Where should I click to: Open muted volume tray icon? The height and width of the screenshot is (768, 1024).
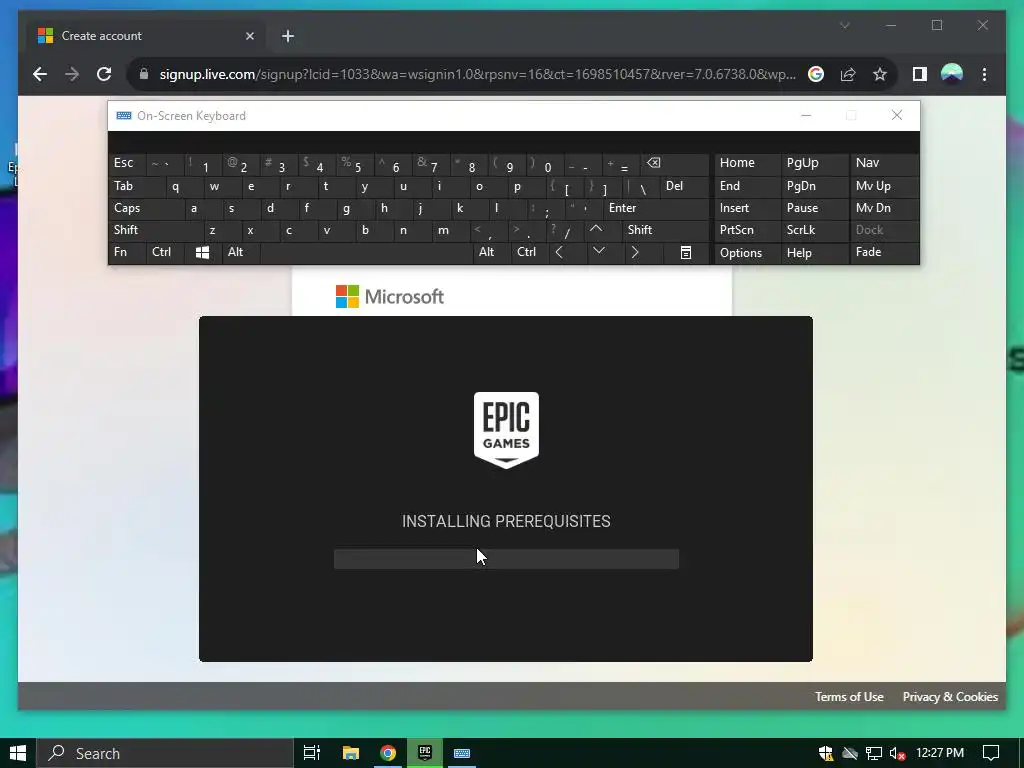tap(897, 754)
